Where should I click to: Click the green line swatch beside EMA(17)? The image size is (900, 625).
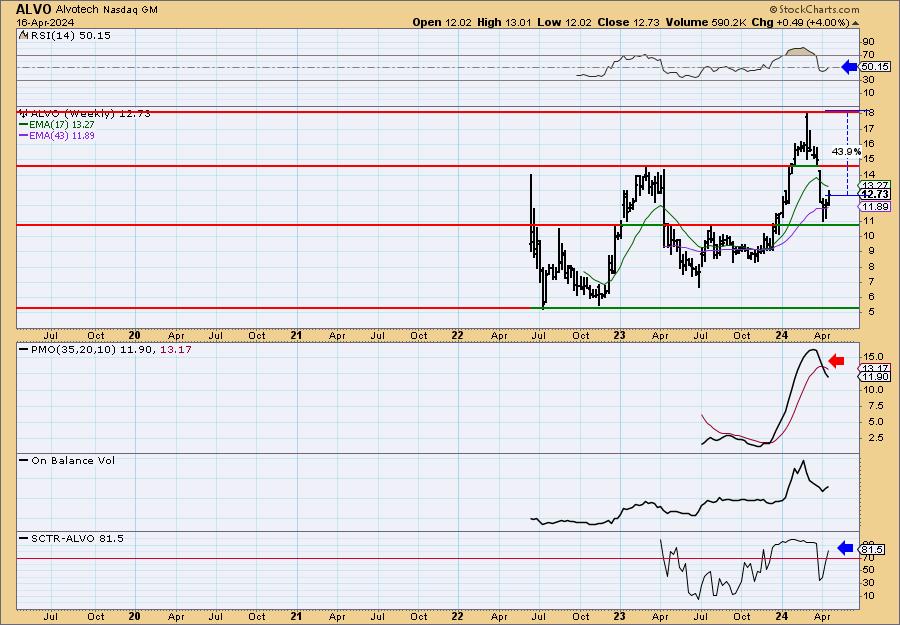tap(23, 125)
